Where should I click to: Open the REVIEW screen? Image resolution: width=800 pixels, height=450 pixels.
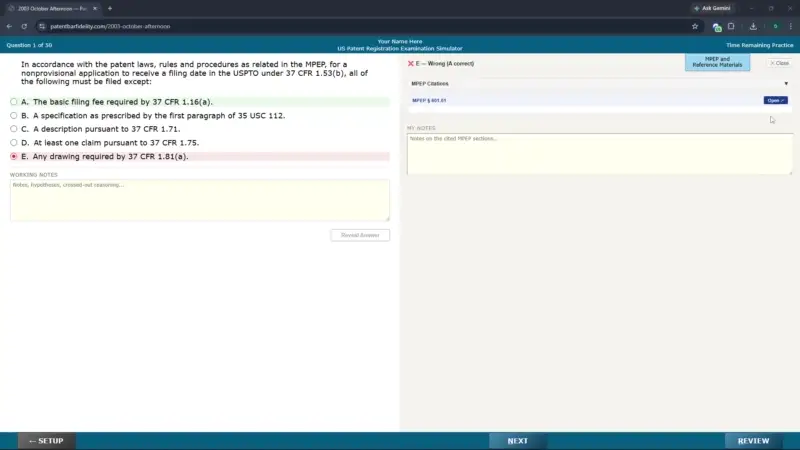click(754, 441)
